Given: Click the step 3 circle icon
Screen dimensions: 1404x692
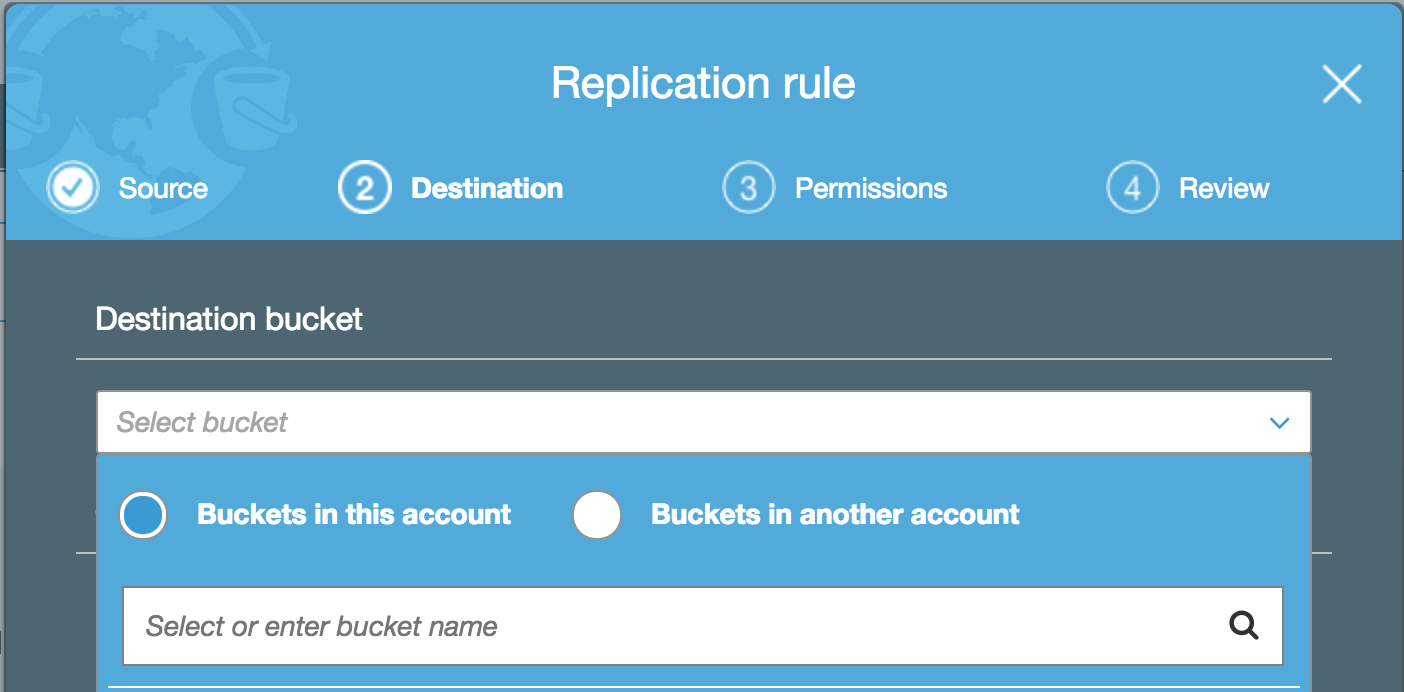Looking at the screenshot, I should [x=749, y=188].
